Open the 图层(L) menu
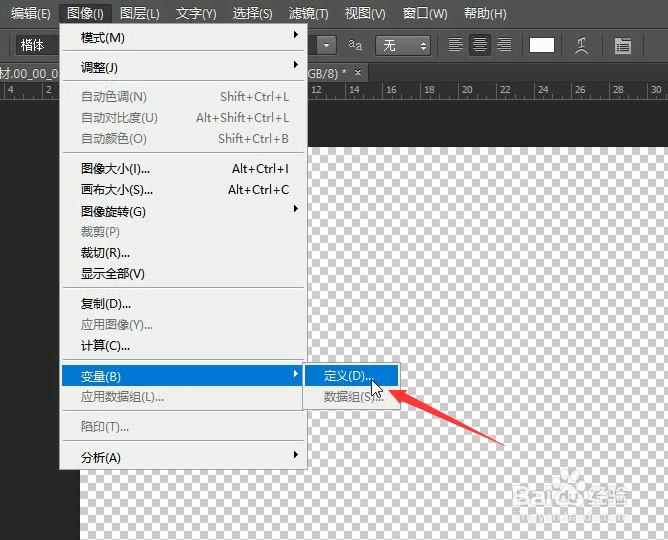Viewport: 668px width, 540px height. tap(140, 14)
